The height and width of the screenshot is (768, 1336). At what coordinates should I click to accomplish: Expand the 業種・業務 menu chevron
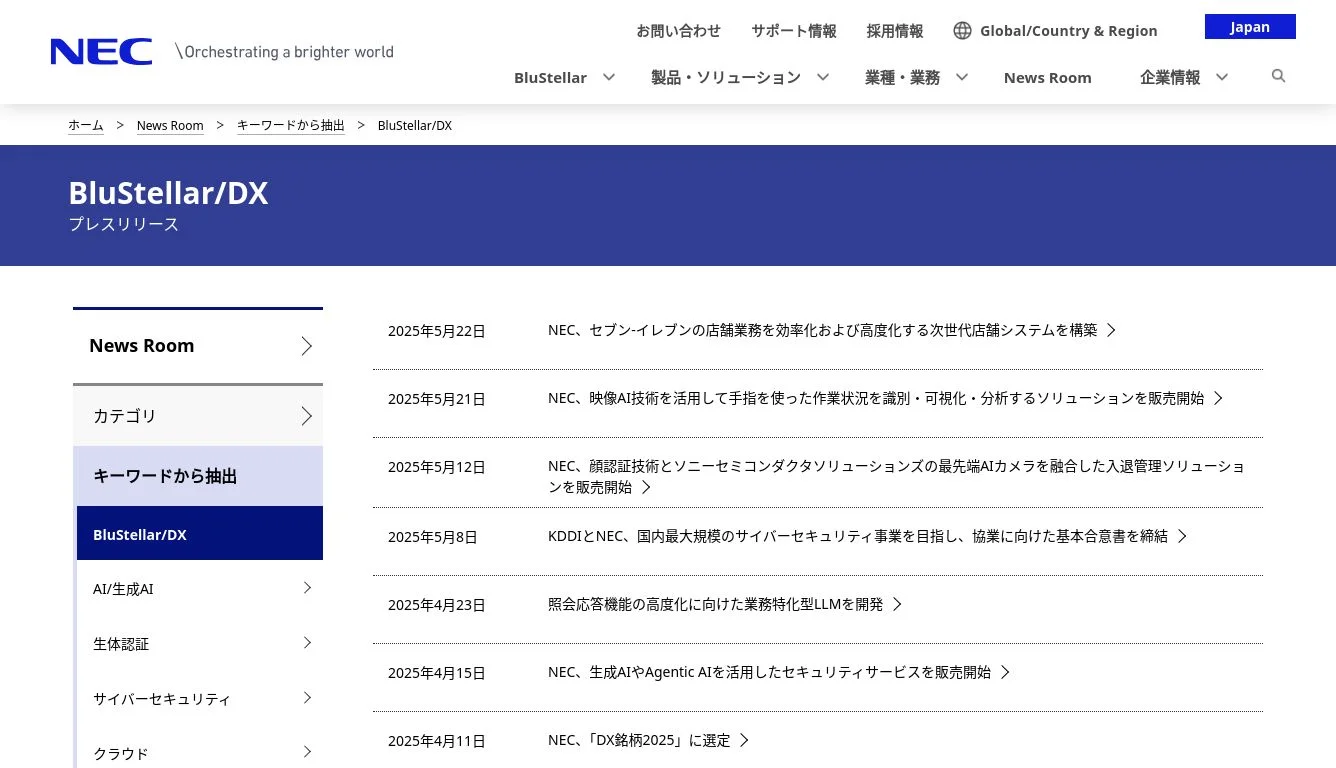961,77
